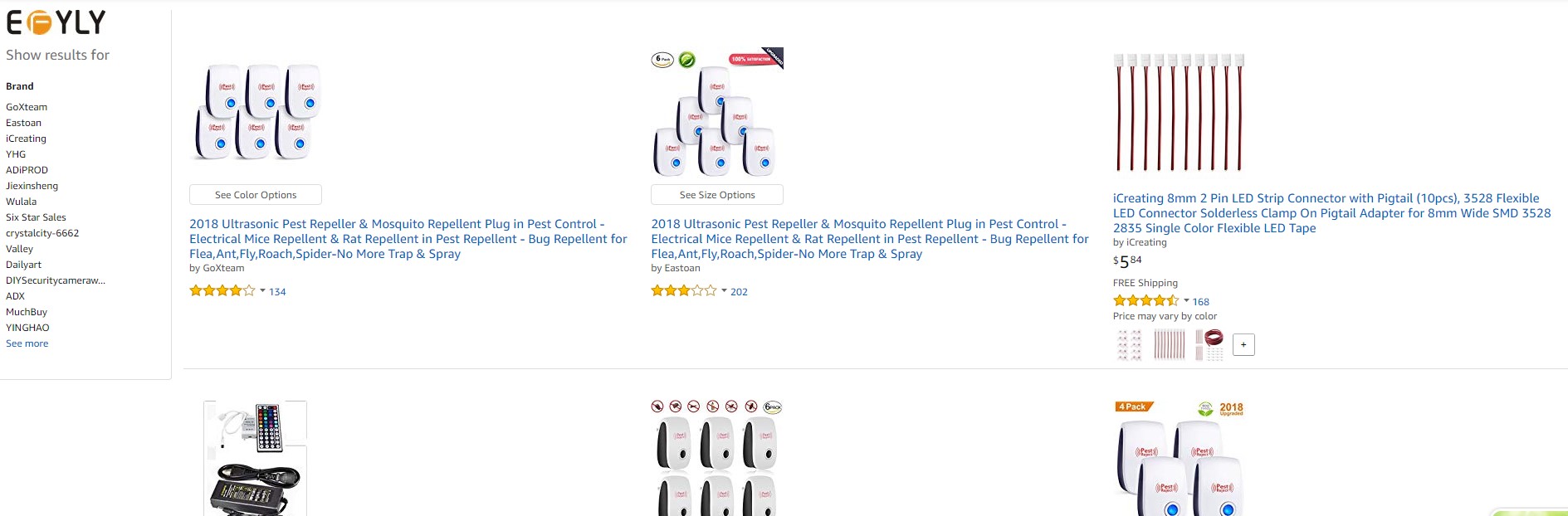Open the EOYLY logo home link
Image resolution: width=1568 pixels, height=516 pixels.
pos(56,22)
